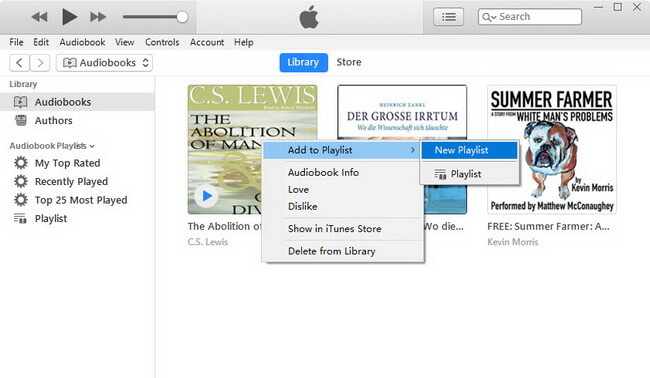The width and height of the screenshot is (650, 378).
Task: Select the Summer Farmer audiobook cover
Action: pyautogui.click(x=552, y=149)
